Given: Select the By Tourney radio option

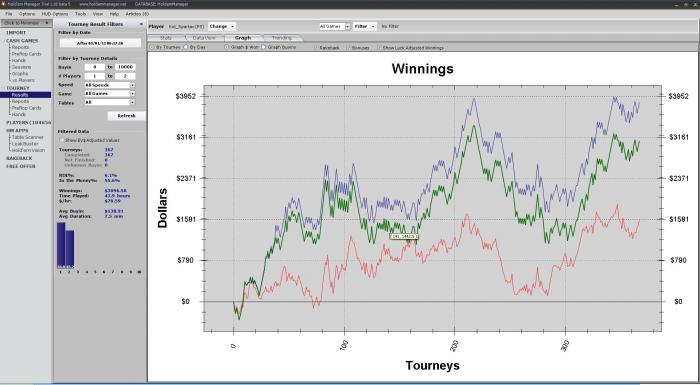Looking at the screenshot, I should pyautogui.click(x=152, y=47).
